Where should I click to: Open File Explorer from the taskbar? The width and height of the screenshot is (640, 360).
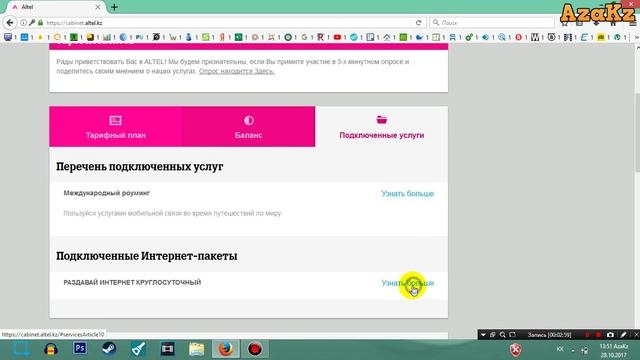[197, 349]
